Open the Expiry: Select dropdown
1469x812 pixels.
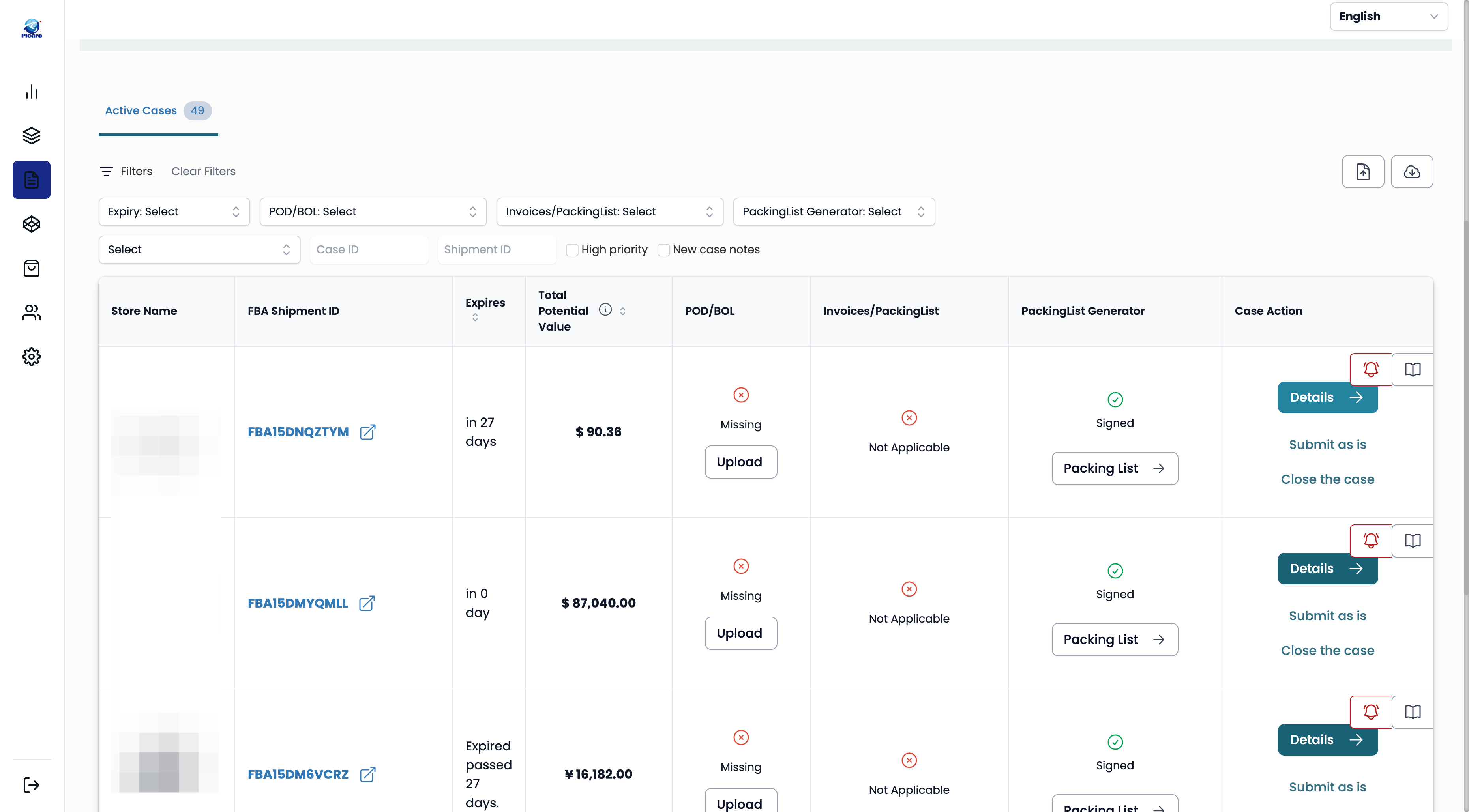click(x=174, y=211)
